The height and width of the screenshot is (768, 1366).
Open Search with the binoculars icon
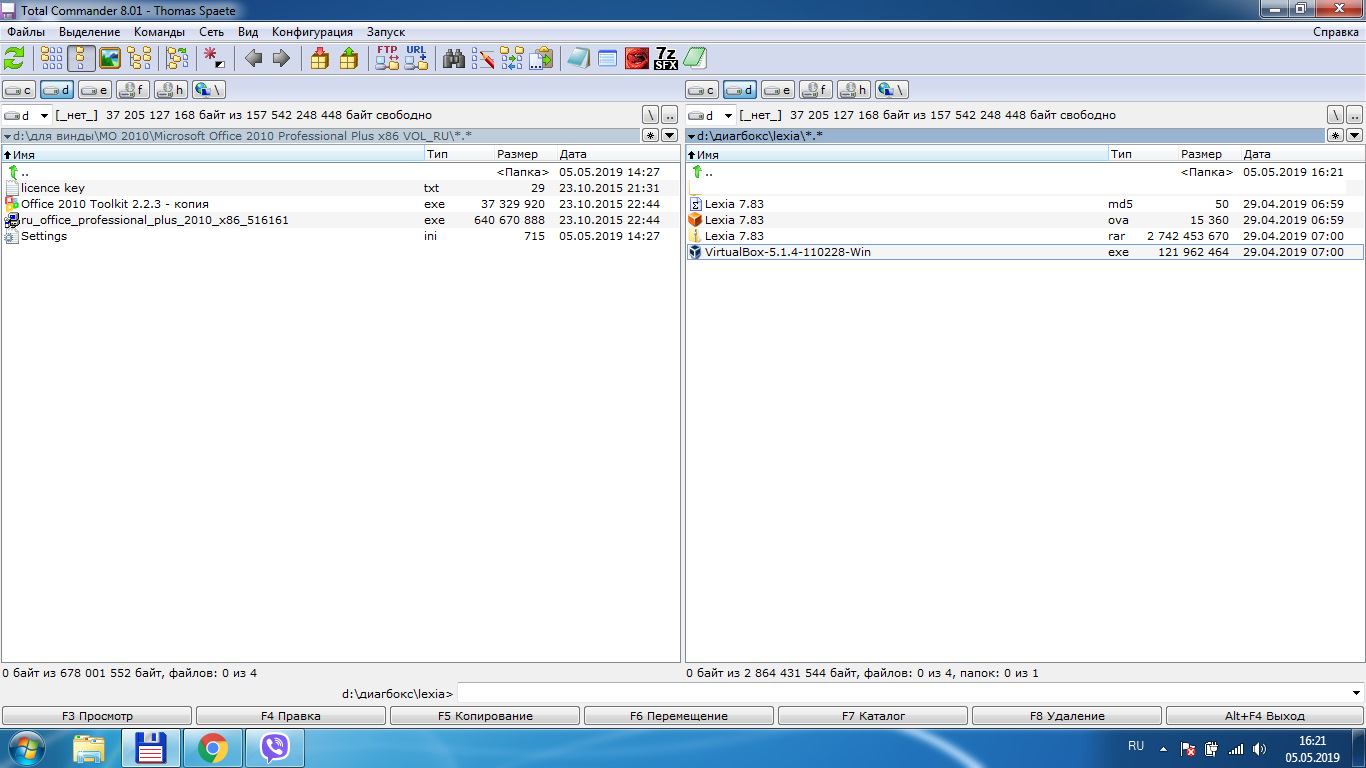[x=454, y=58]
